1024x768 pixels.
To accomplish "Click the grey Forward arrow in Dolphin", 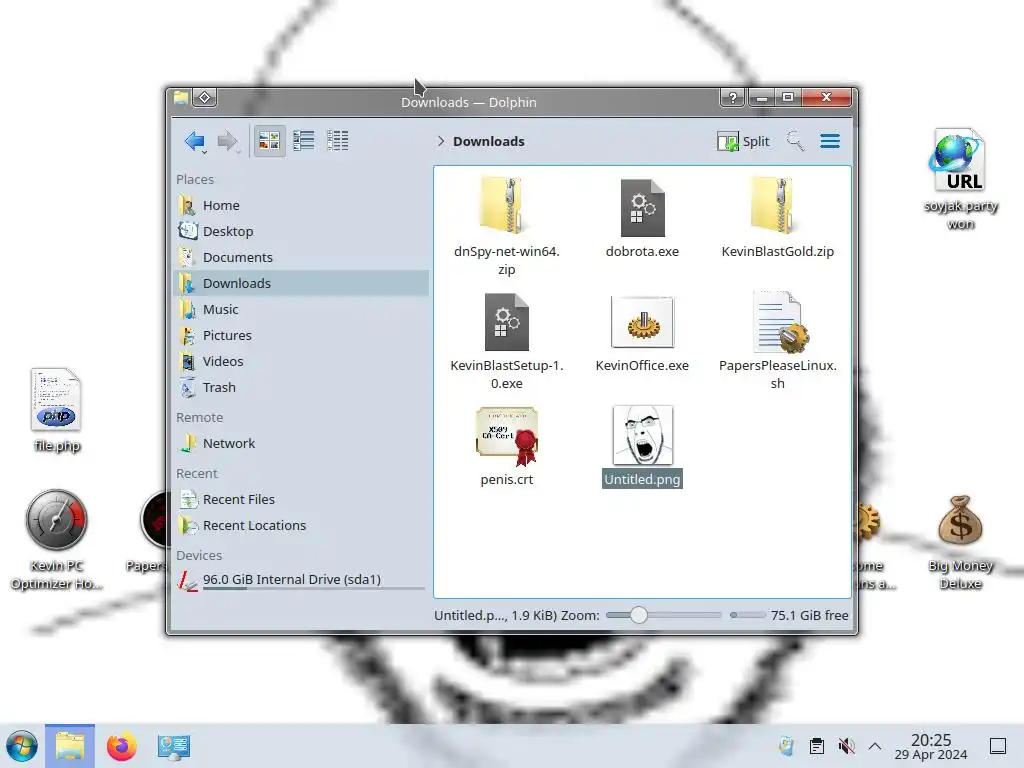I will [227, 140].
